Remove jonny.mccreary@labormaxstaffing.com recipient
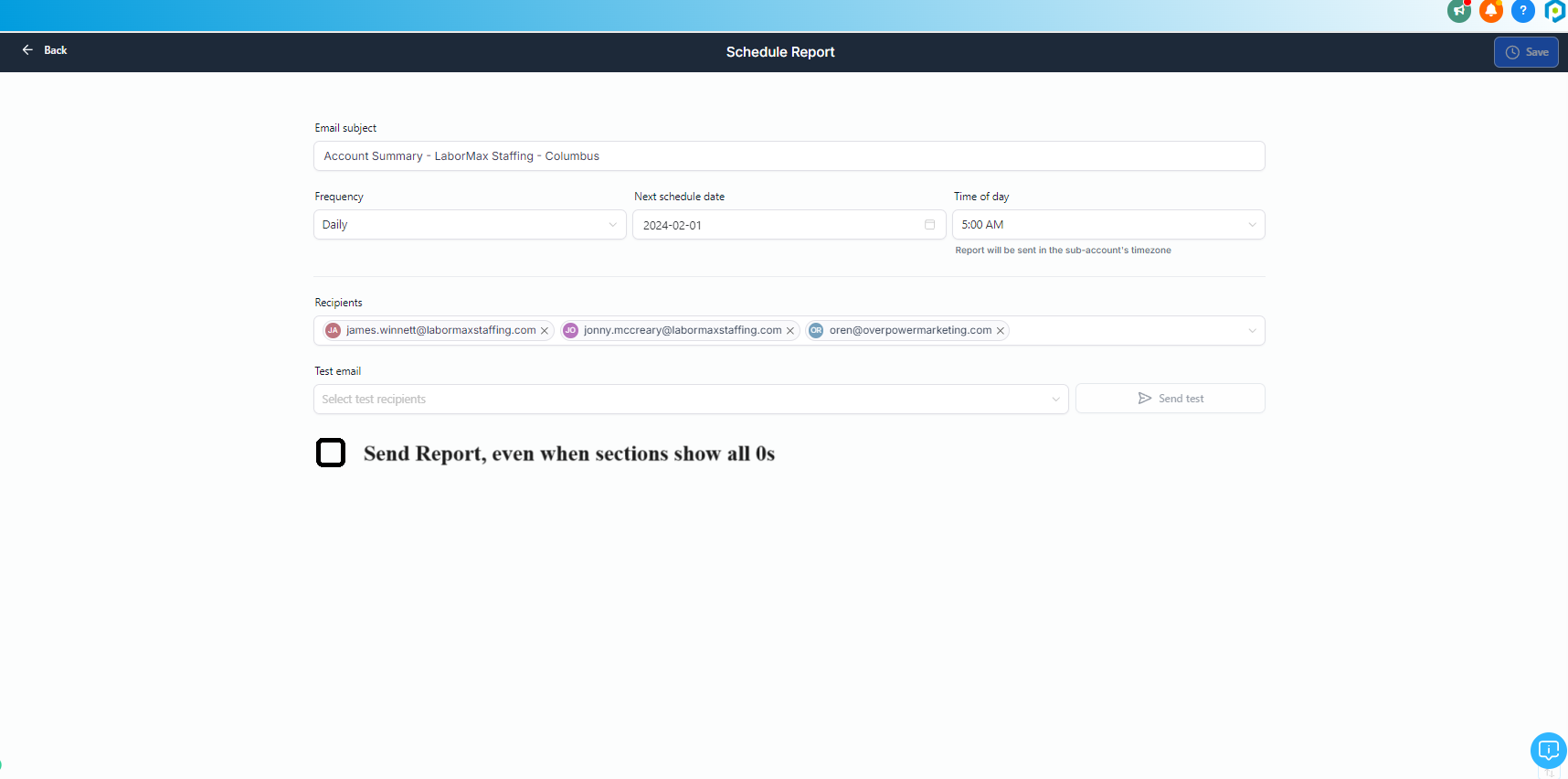The height and width of the screenshot is (779, 1568). point(790,331)
